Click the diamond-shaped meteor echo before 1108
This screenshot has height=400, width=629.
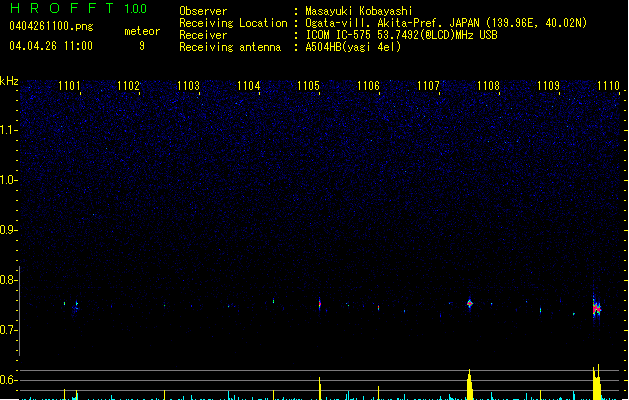click(x=470, y=304)
